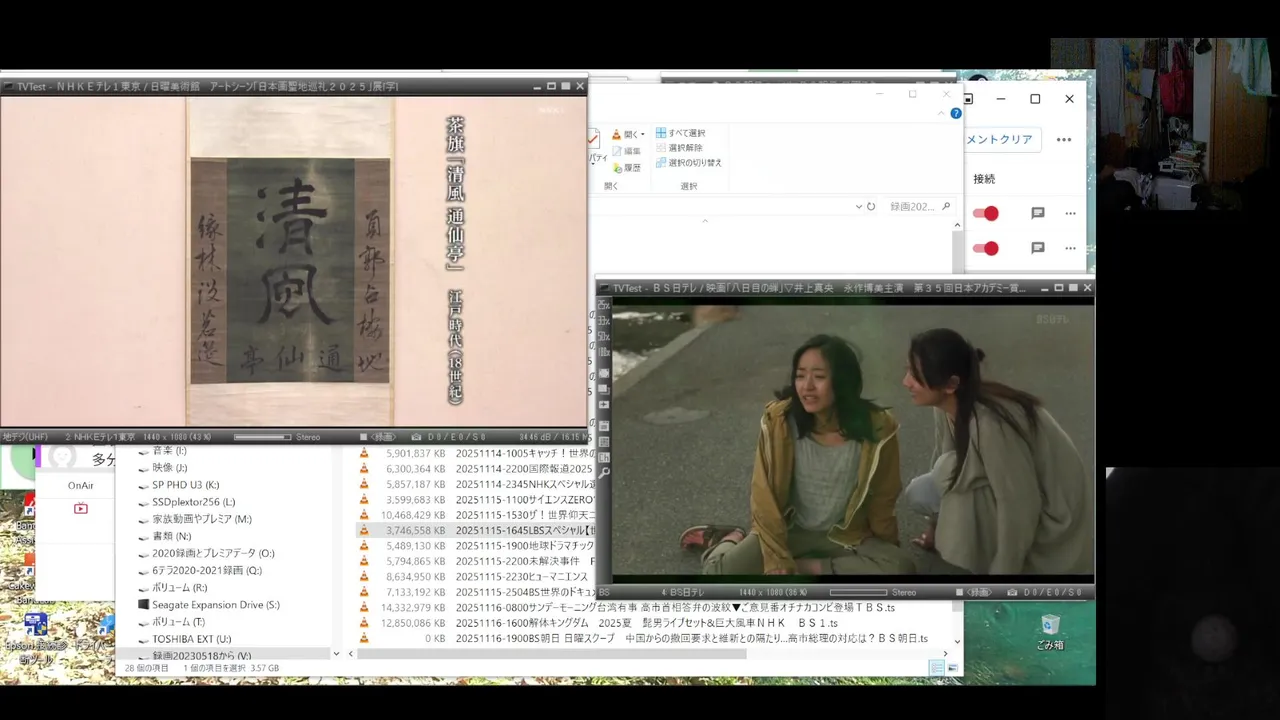Click the blue help icon in Explorer
The width and height of the screenshot is (1280, 720).
pos(956,114)
